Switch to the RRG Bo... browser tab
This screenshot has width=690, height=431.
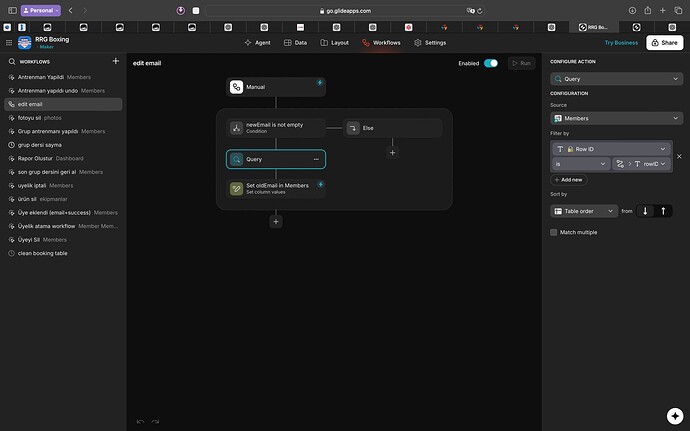[593, 27]
